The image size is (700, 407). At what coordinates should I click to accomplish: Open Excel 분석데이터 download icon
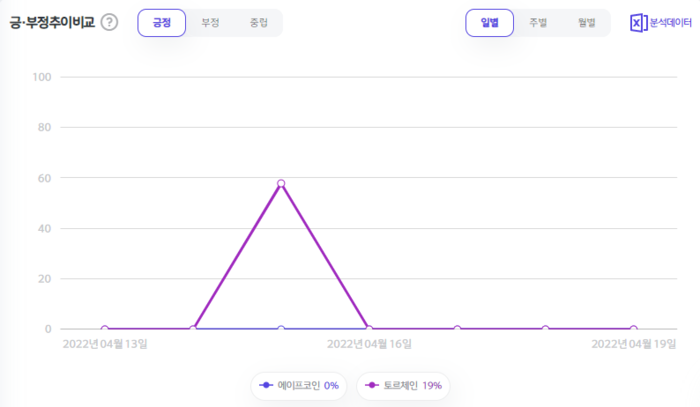[638, 23]
